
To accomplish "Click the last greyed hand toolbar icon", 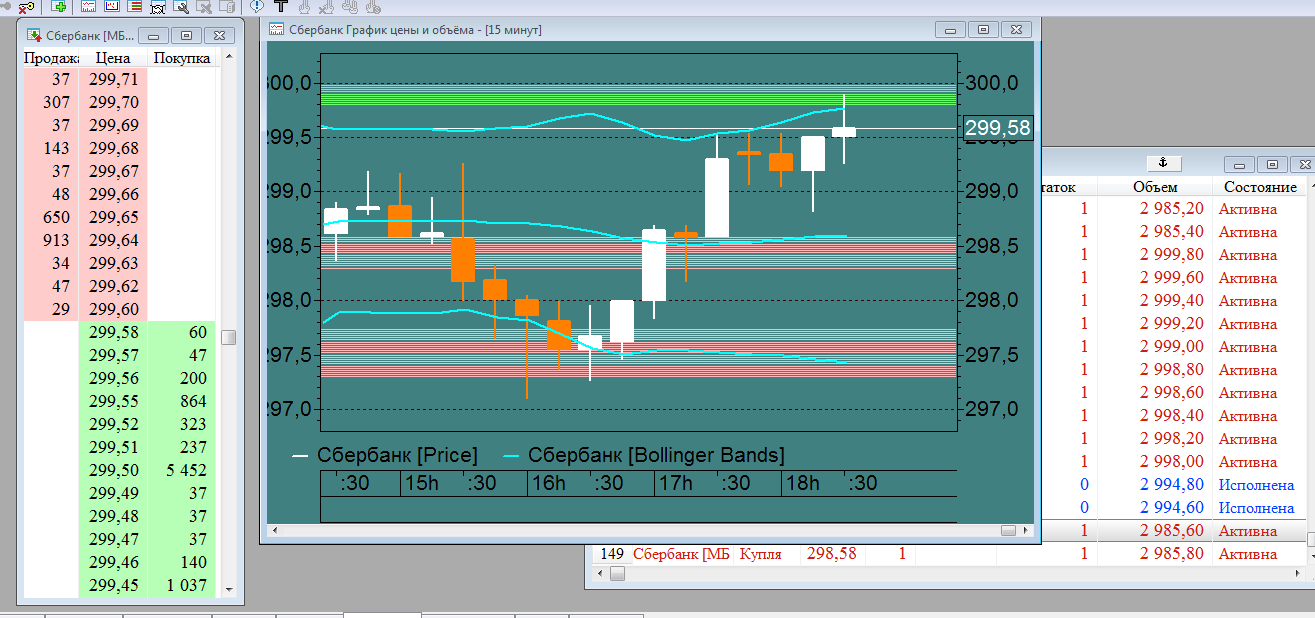I will click(x=372, y=7).
